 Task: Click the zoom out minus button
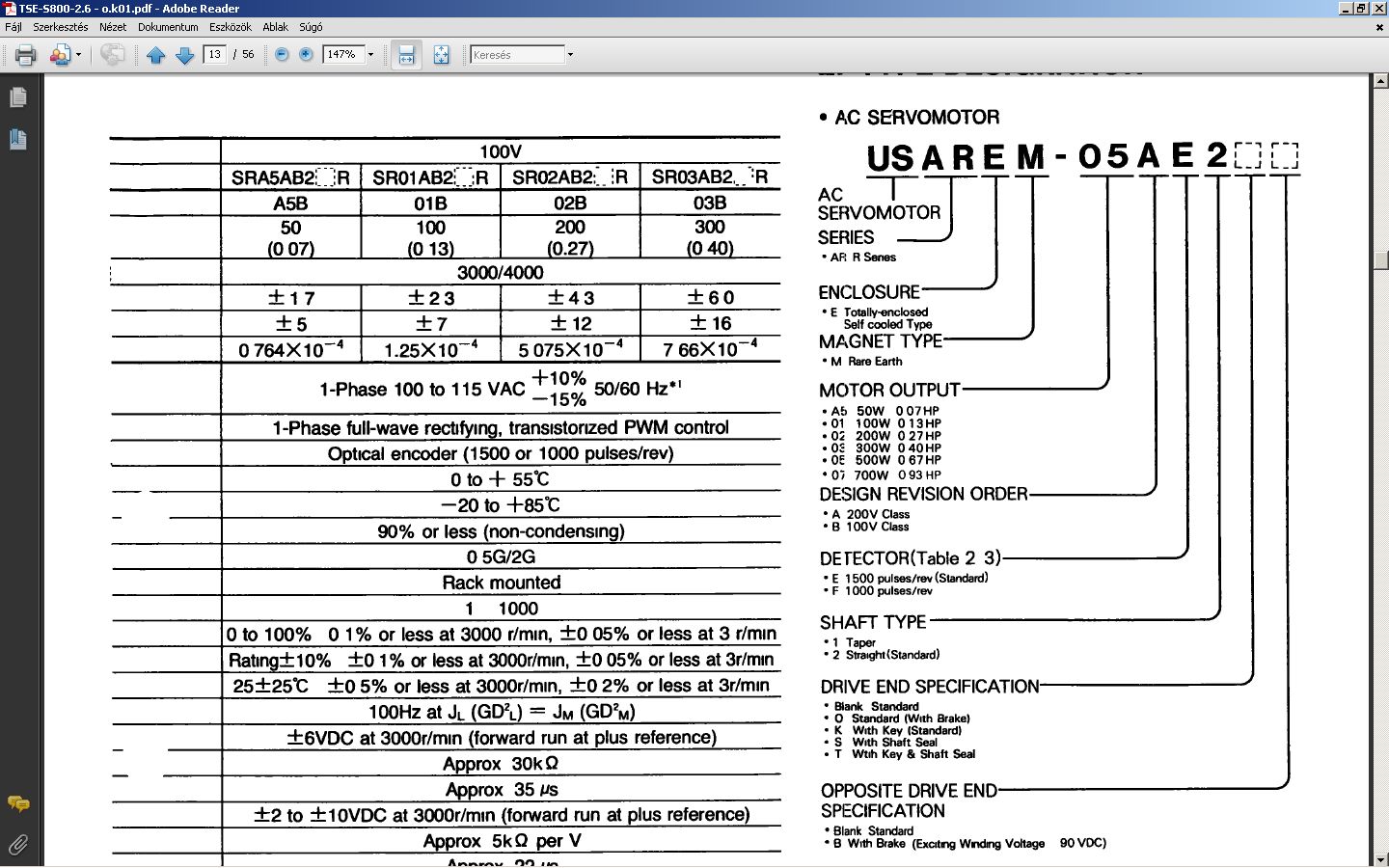pyautogui.click(x=282, y=55)
